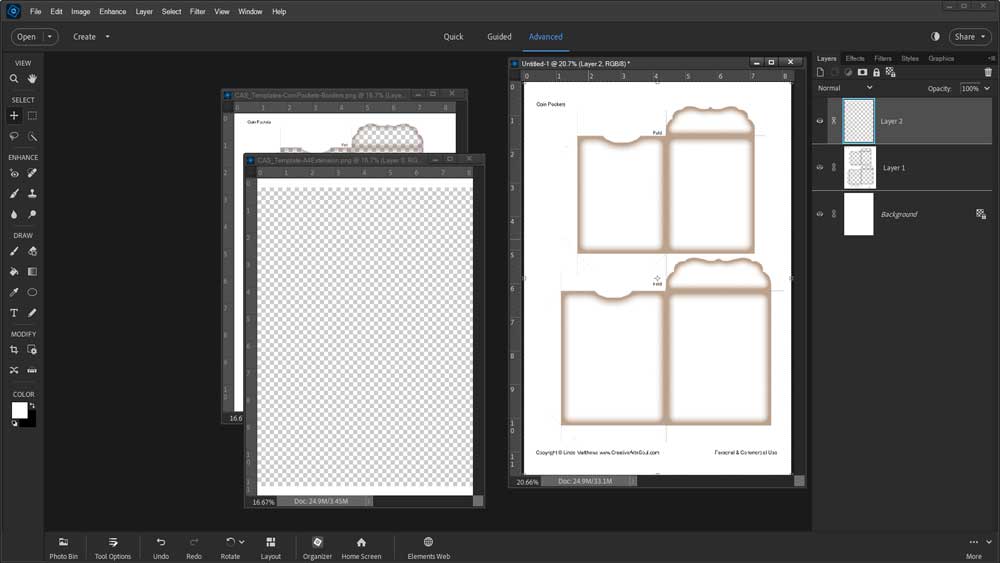Toggle the link icon on Layer 2

point(834,121)
